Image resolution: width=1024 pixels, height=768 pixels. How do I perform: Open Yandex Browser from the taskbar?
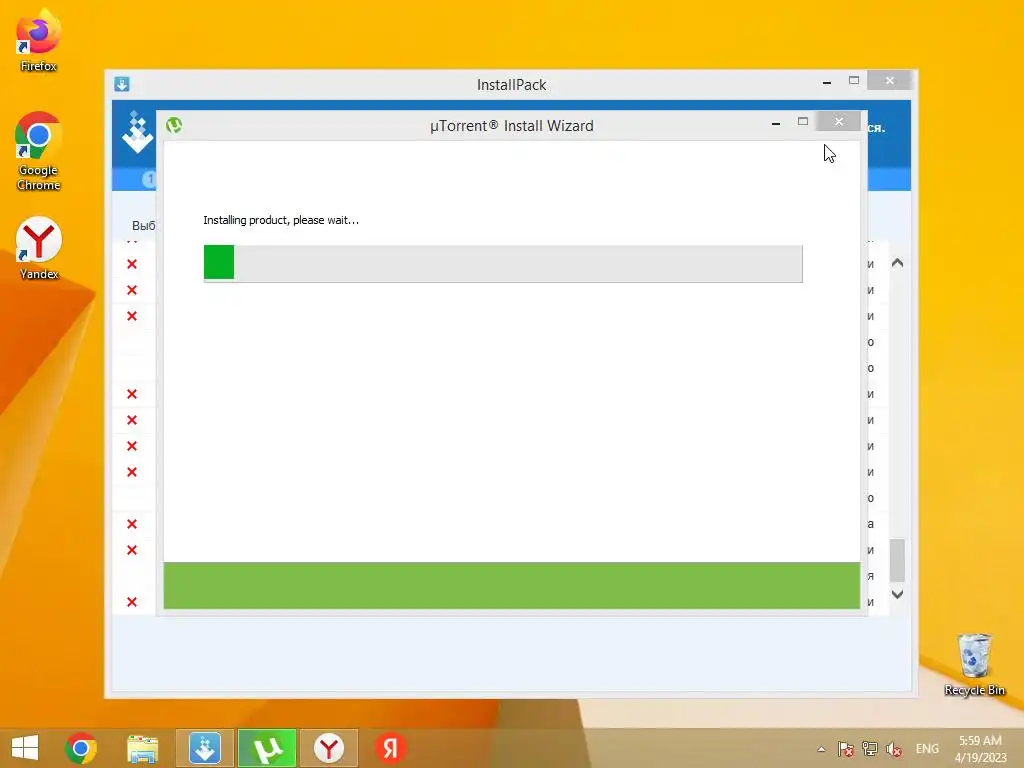pos(328,748)
